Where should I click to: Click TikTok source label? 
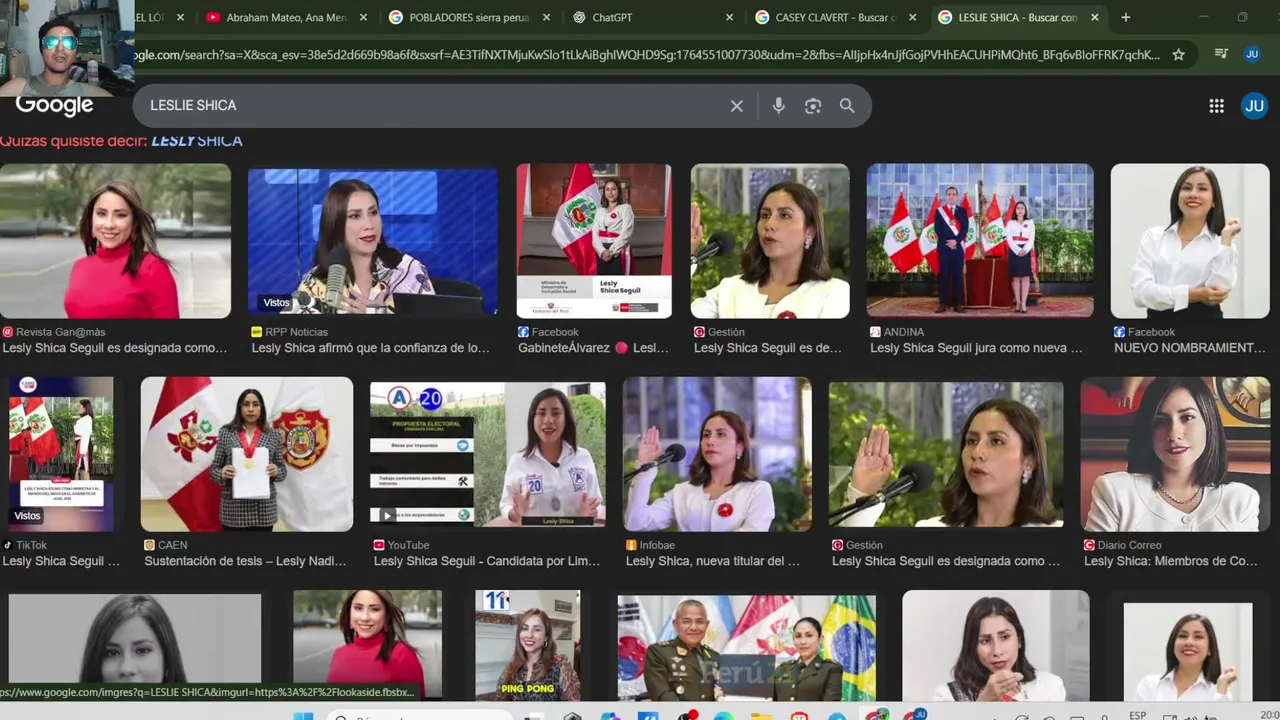[31, 545]
